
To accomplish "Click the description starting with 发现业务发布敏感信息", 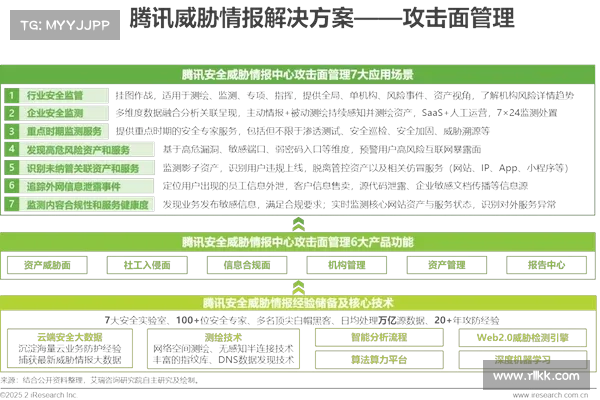I will point(359,204).
